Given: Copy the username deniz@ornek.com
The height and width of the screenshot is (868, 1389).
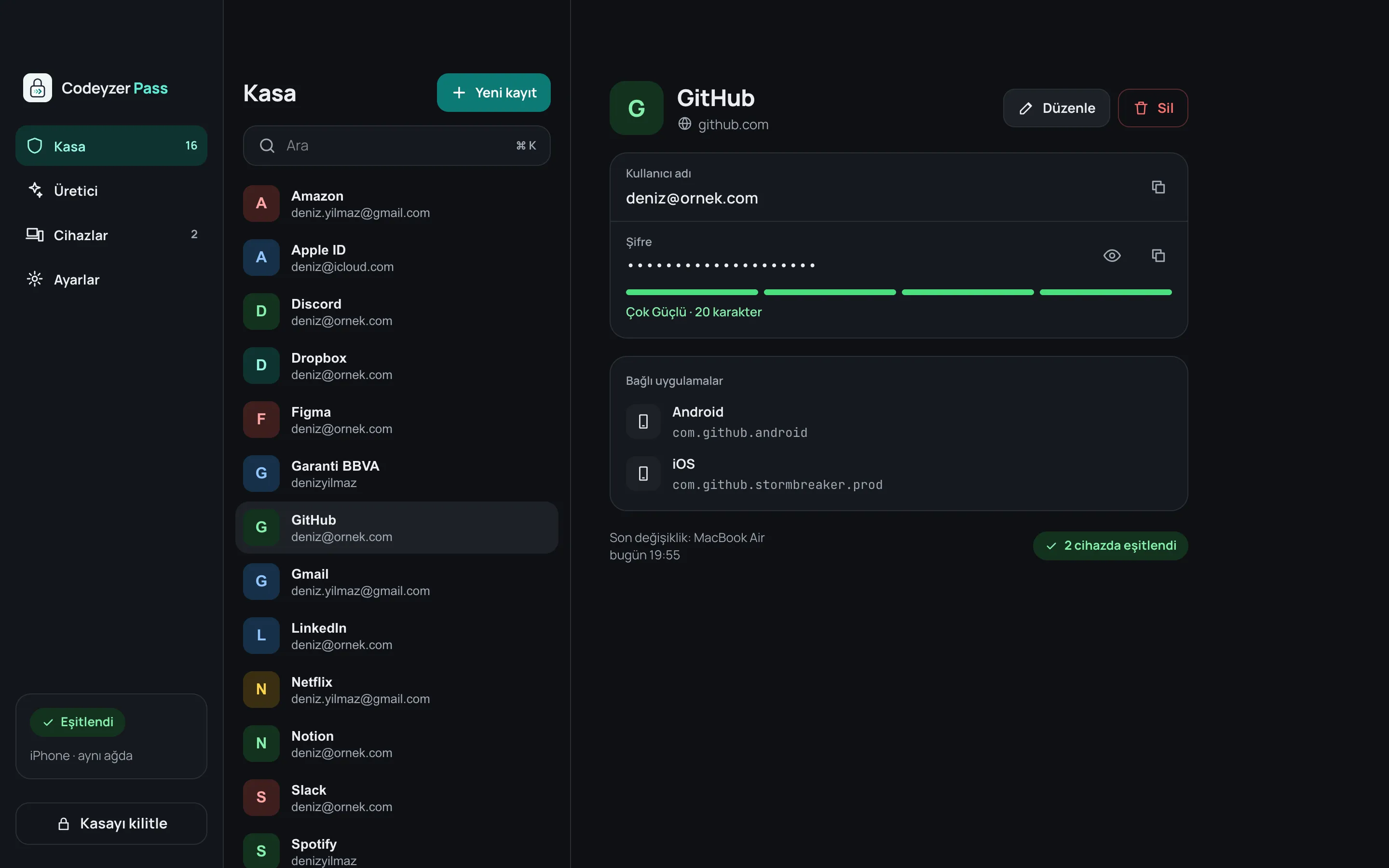Looking at the screenshot, I should pyautogui.click(x=1157, y=187).
